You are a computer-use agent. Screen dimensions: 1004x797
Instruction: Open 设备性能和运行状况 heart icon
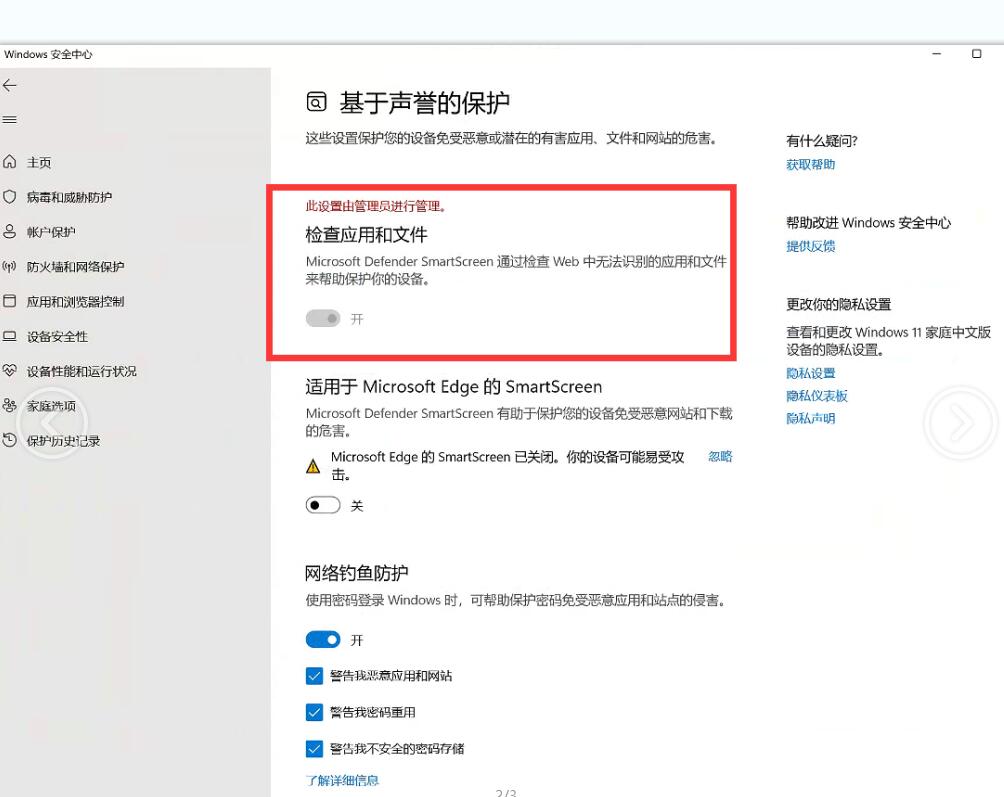pos(10,371)
